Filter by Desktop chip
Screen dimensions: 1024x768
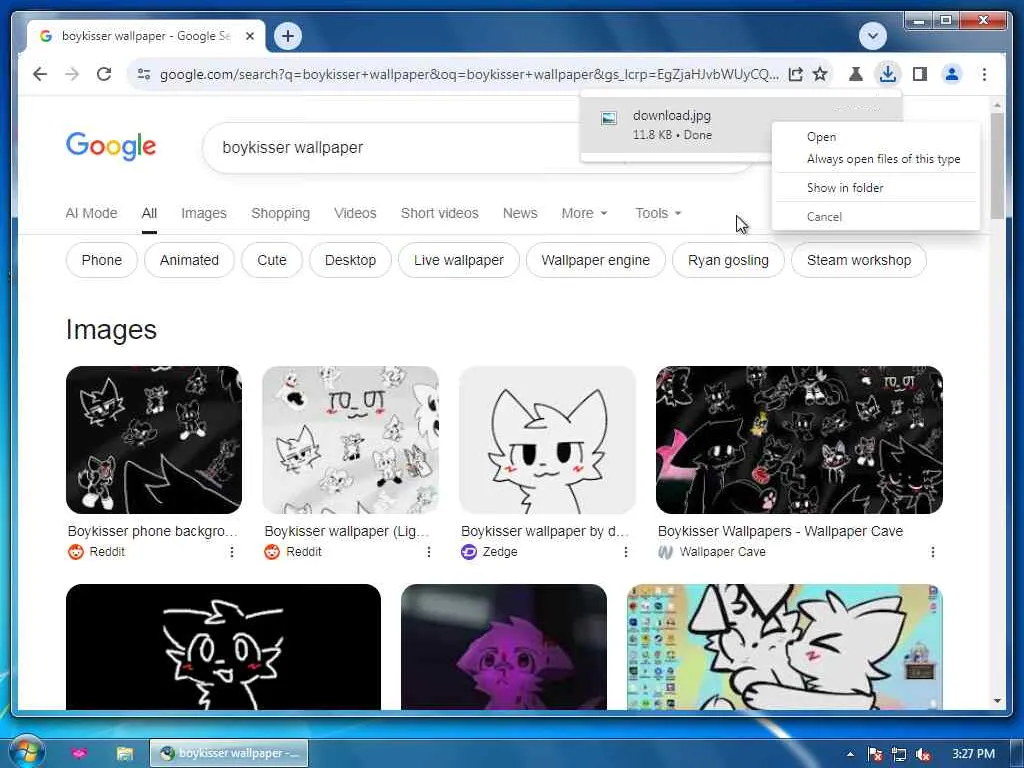[x=350, y=260]
